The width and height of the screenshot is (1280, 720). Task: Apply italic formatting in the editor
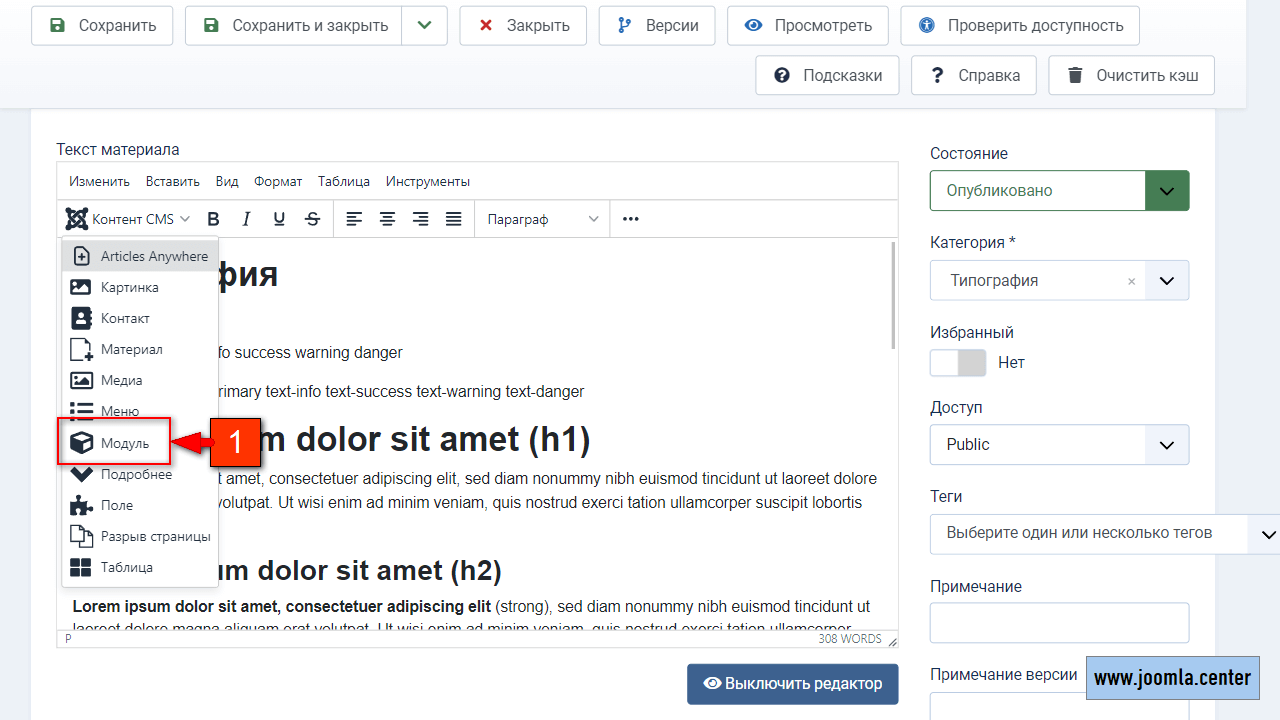pyautogui.click(x=246, y=219)
